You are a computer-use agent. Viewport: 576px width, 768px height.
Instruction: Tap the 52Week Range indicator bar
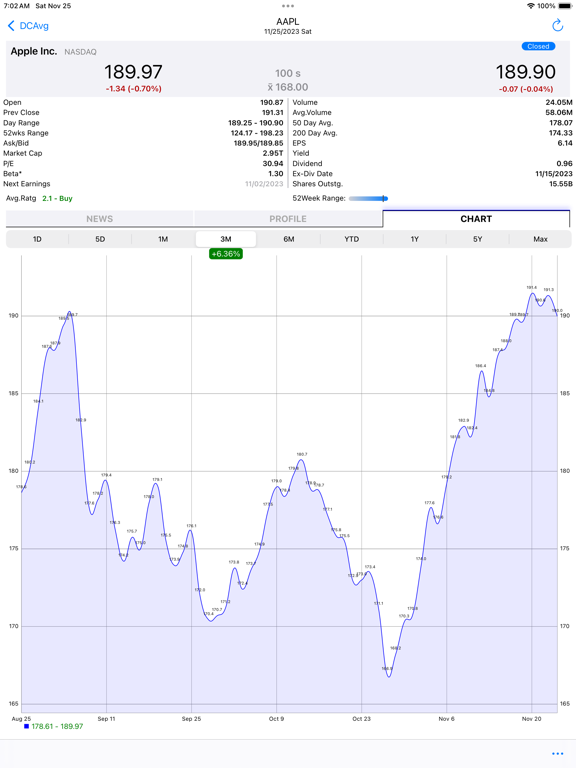point(368,198)
